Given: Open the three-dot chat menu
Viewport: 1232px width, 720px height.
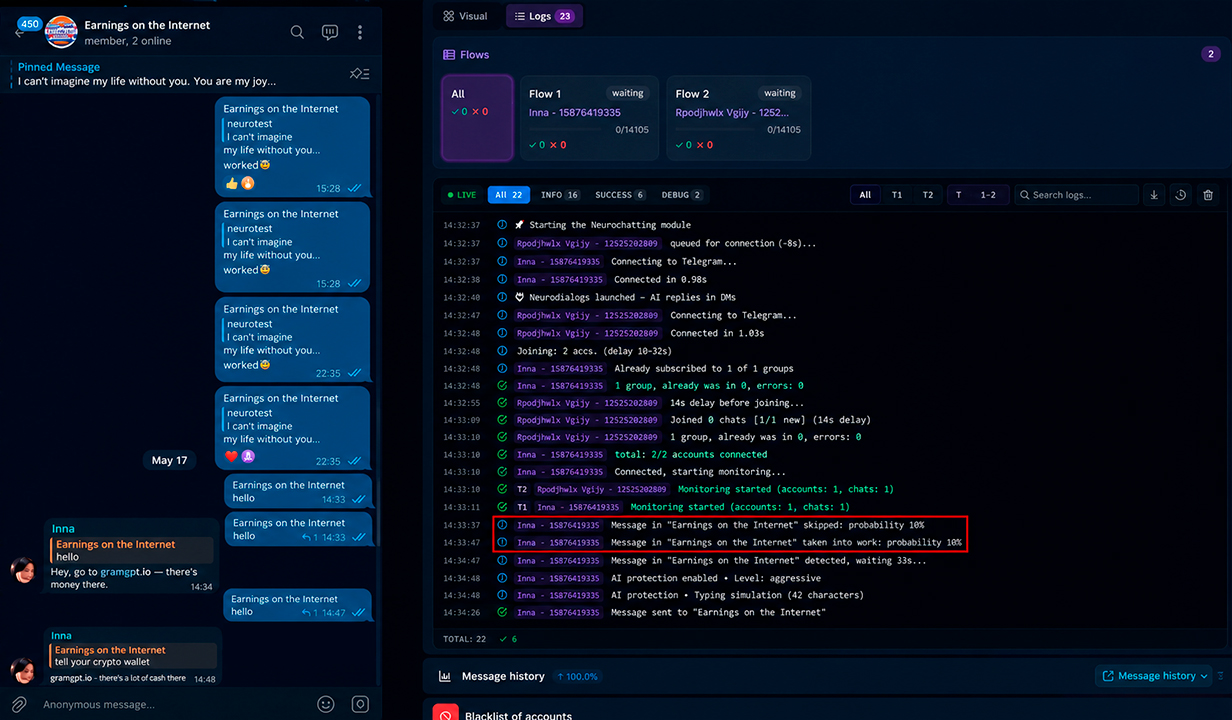Looking at the screenshot, I should tap(360, 32).
